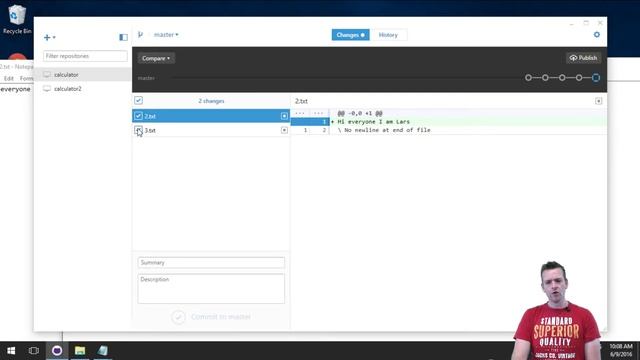This screenshot has height=360, width=640.
Task: Open the Recycle Bin desktop icon
Action: [17, 19]
